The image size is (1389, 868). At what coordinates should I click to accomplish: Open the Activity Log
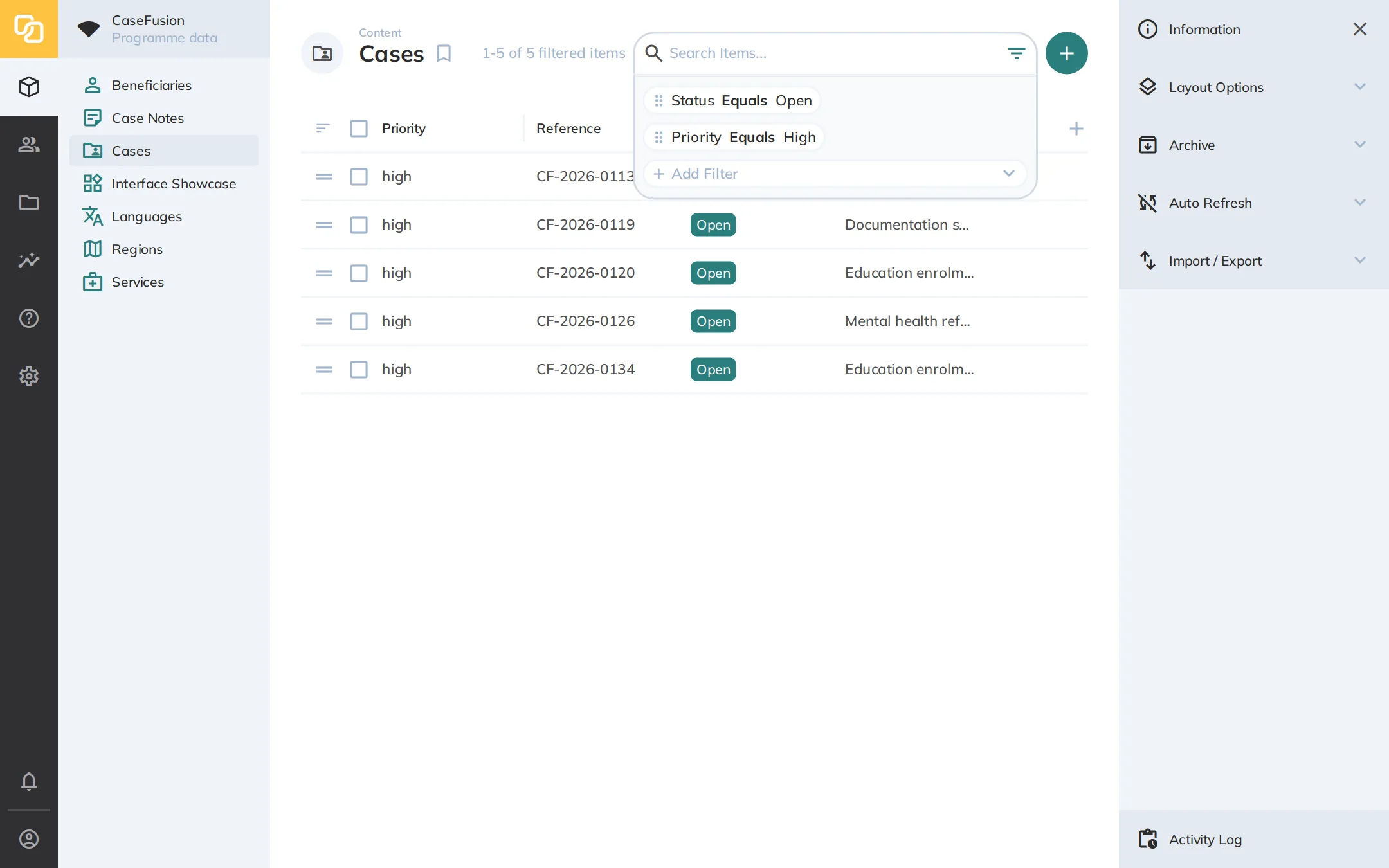tap(1254, 839)
